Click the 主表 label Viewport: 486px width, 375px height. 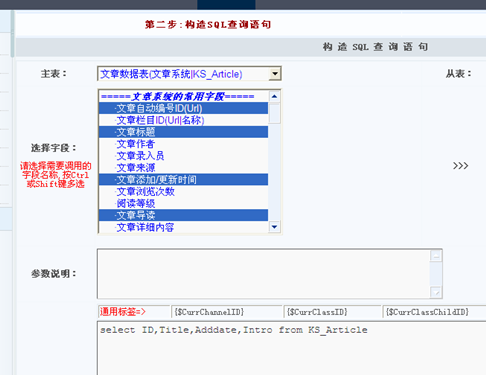54,74
